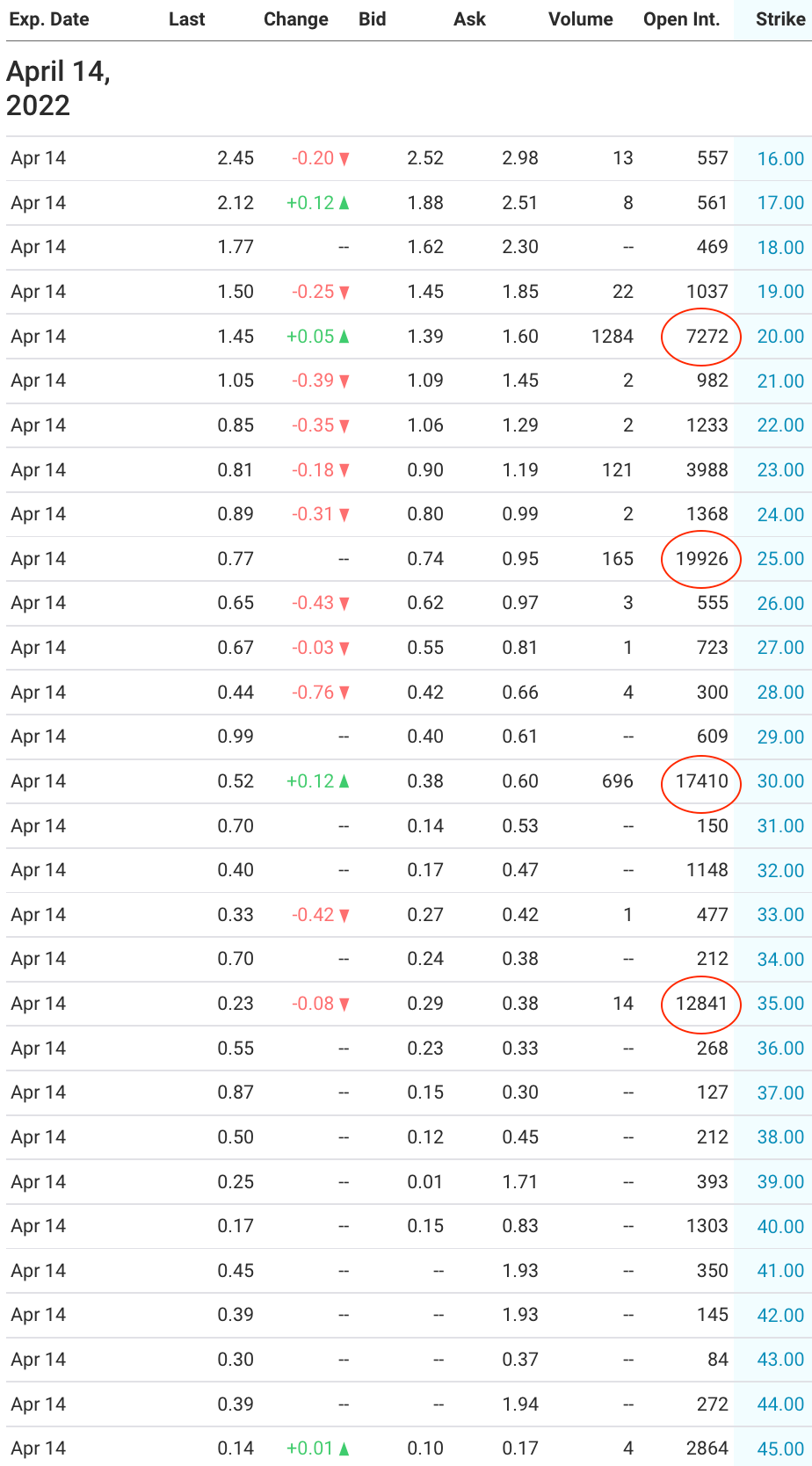The width and height of the screenshot is (812, 1466).
Task: Open the 16.00 strike link
Action: tap(780, 158)
